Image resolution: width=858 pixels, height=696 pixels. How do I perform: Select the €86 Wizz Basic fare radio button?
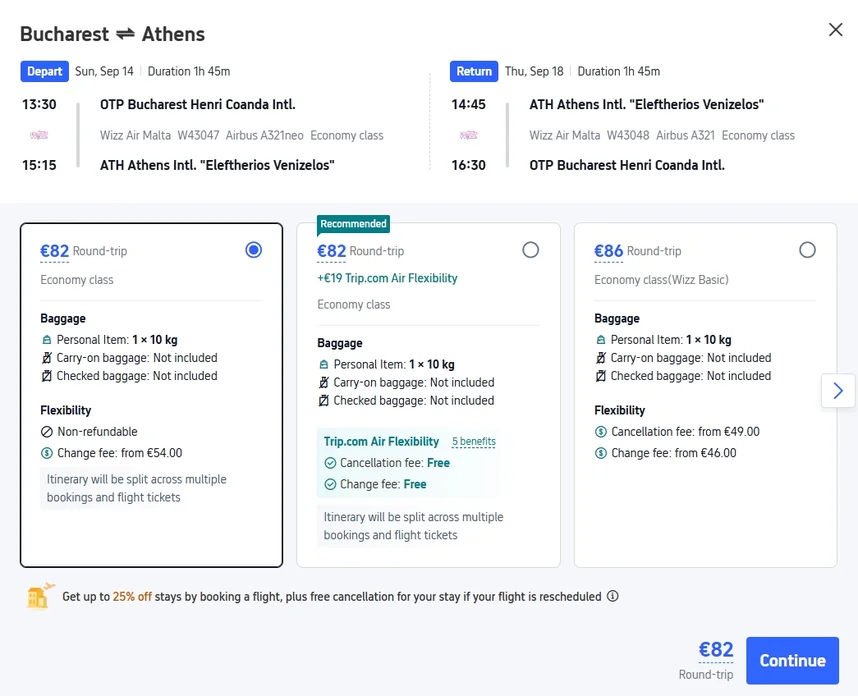click(x=807, y=250)
